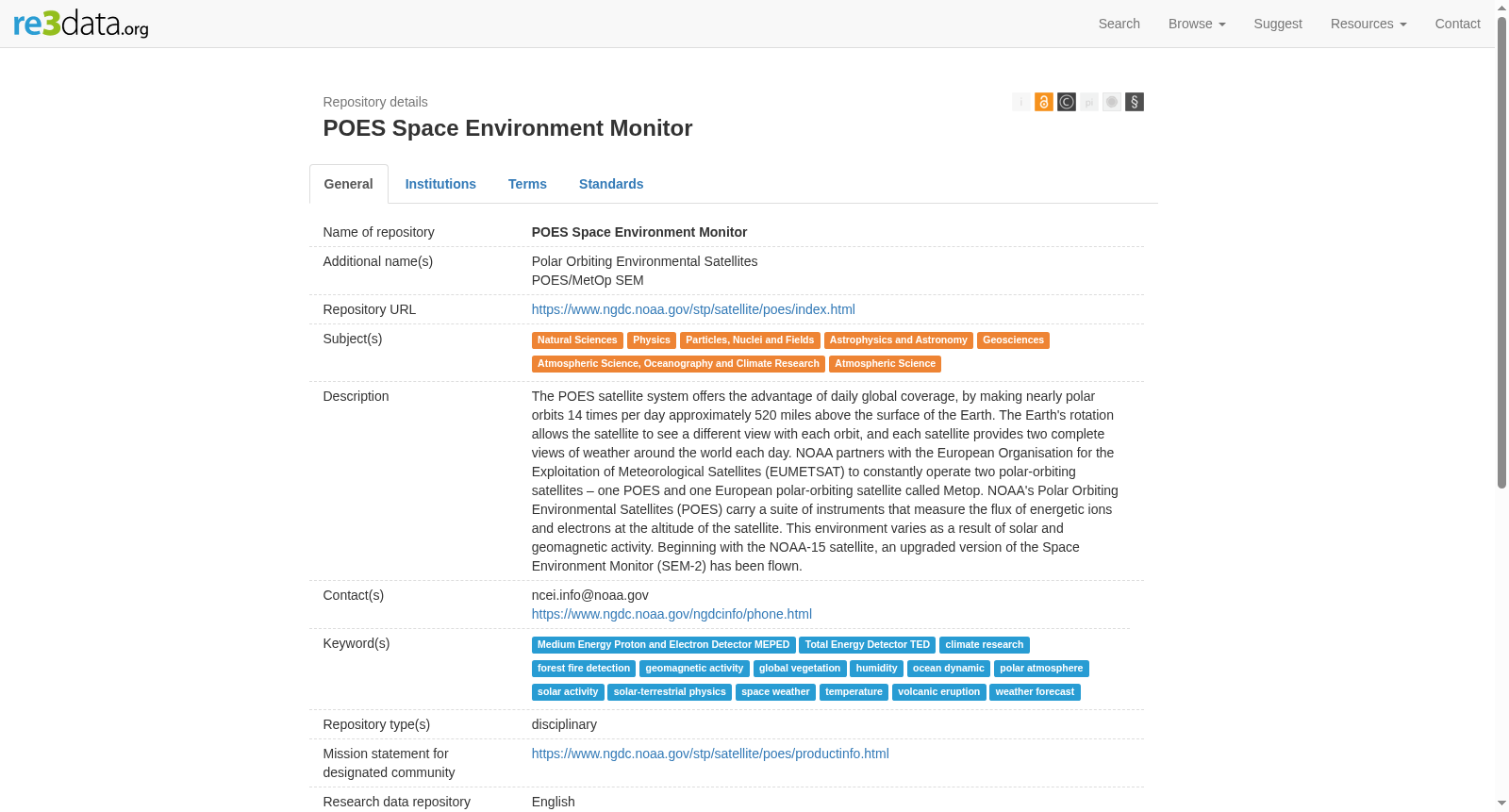The height and width of the screenshot is (812, 1509).
Task: Open the Repository URL poes/index.html link
Action: coord(693,309)
